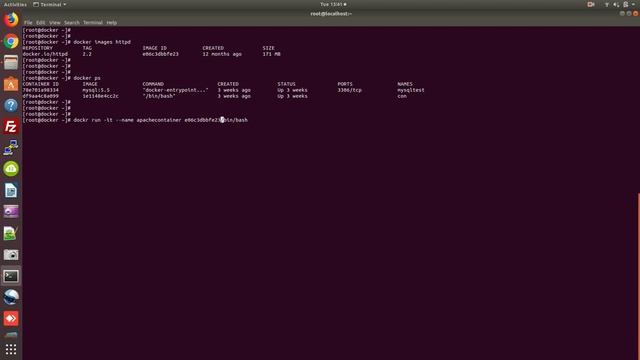Open the power status icon in top bar
Screen dimensions: 640x360
[x=625, y=4]
